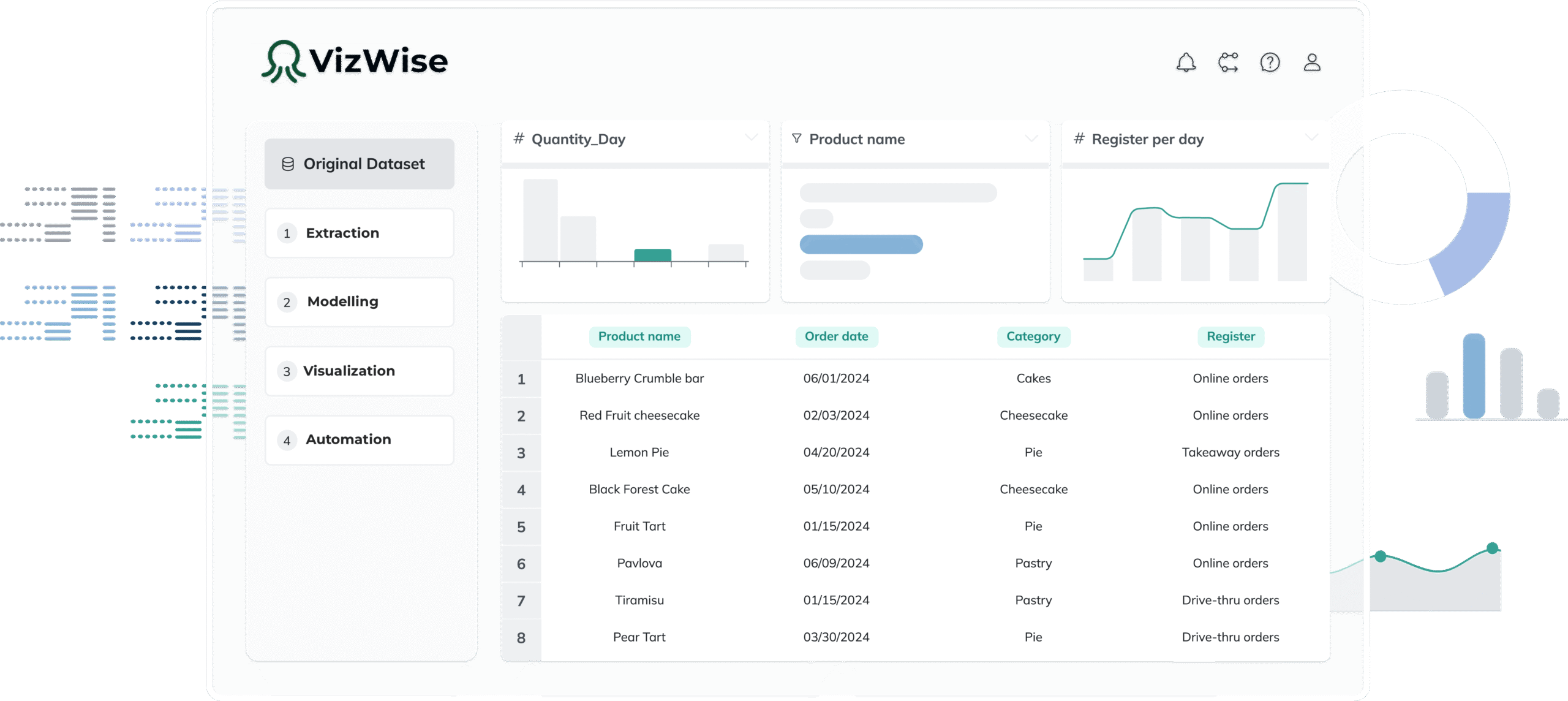Open the Automation step
The height and width of the screenshot is (701, 1568).
pyautogui.click(x=360, y=440)
